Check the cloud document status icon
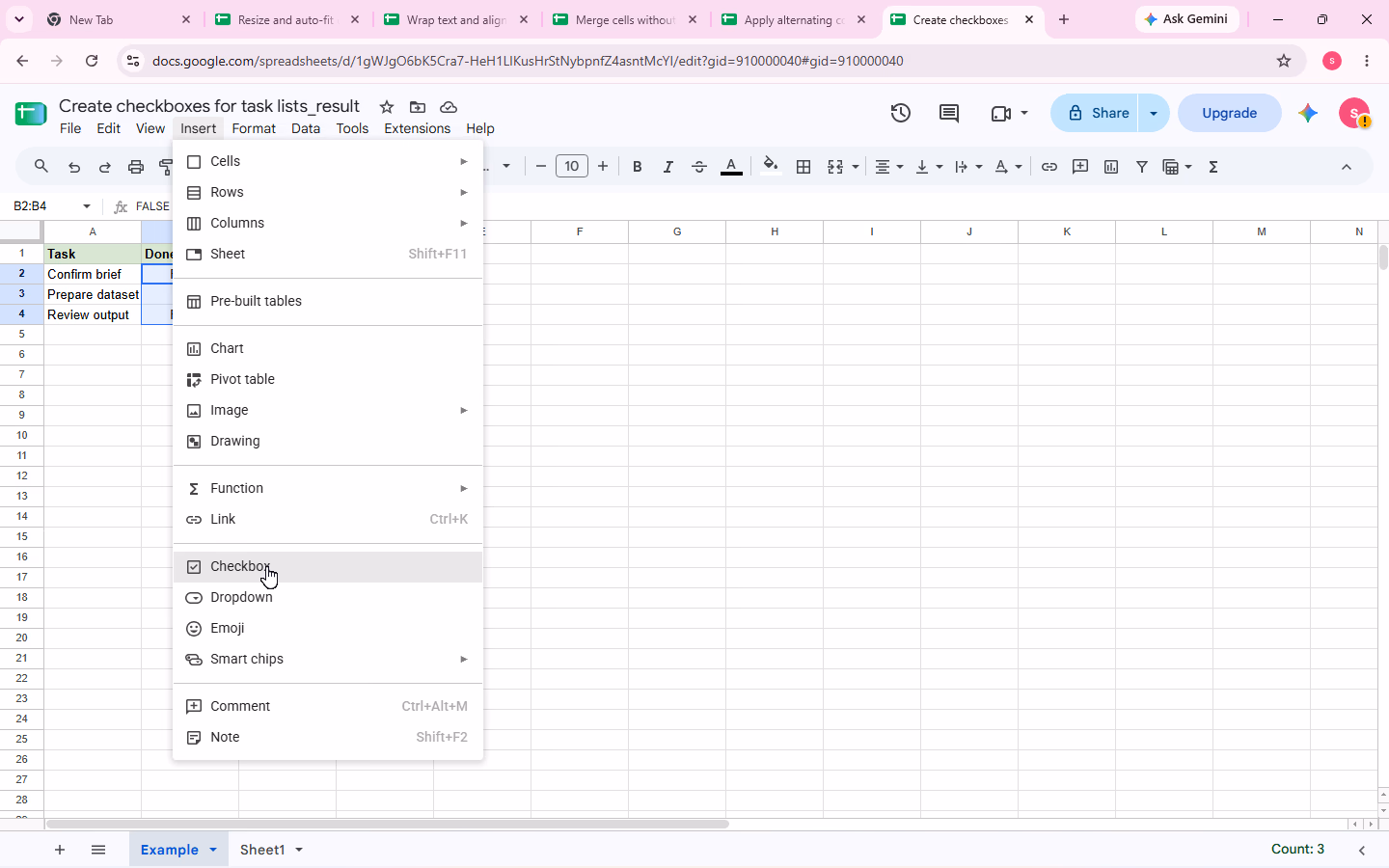The height and width of the screenshot is (868, 1389). coord(449,107)
